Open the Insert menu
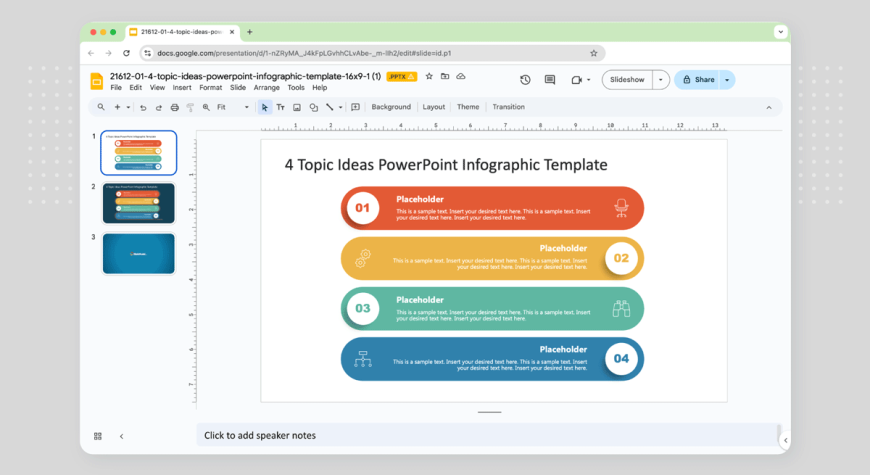870x475 pixels. click(181, 88)
